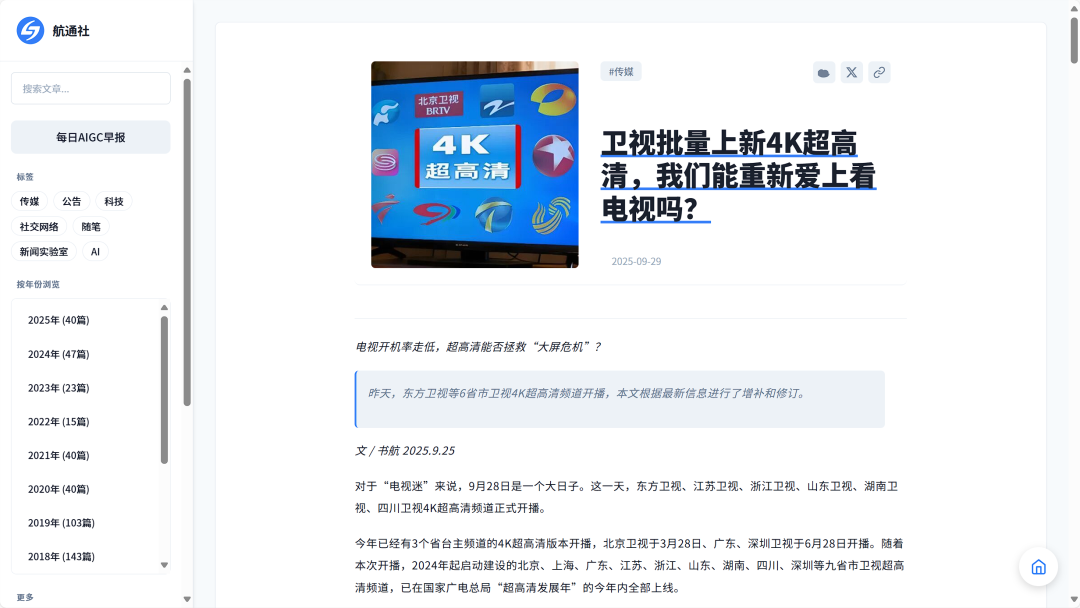Screen dimensions: 1080x608
Task: Click the 航通社 logo icon
Action: (x=30, y=30)
